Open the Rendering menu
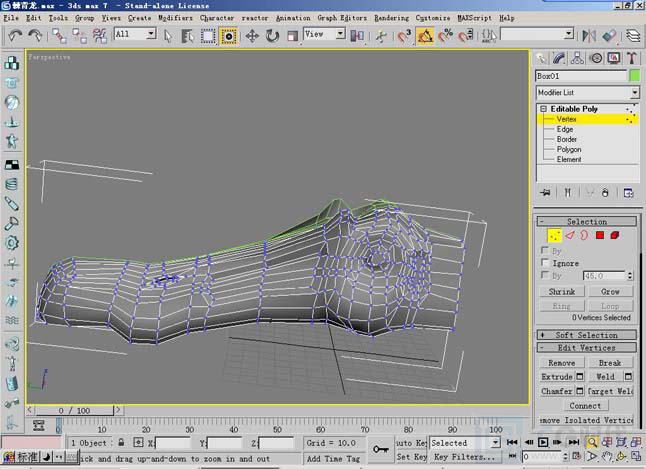The width and height of the screenshot is (646, 469). [391, 18]
